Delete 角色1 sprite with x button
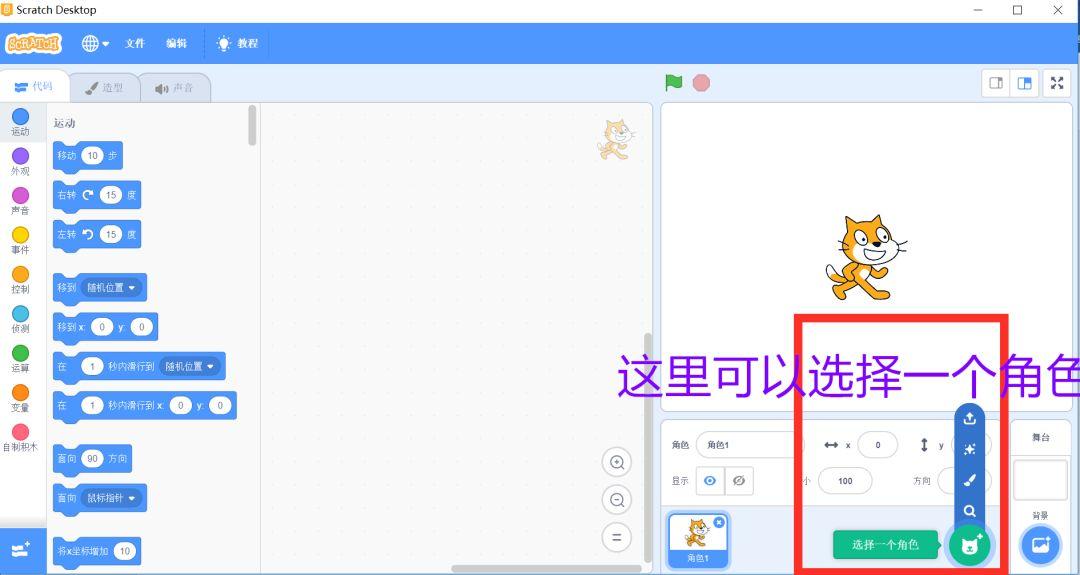The image size is (1080, 575). [719, 523]
